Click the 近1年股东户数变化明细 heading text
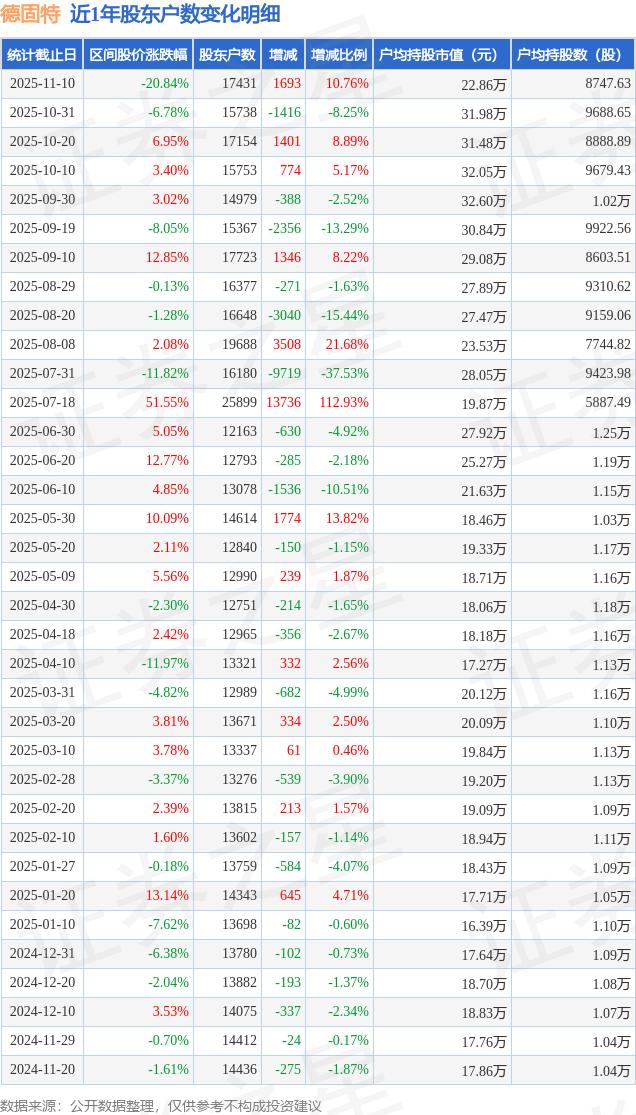The height and width of the screenshot is (1115, 636). point(175,14)
